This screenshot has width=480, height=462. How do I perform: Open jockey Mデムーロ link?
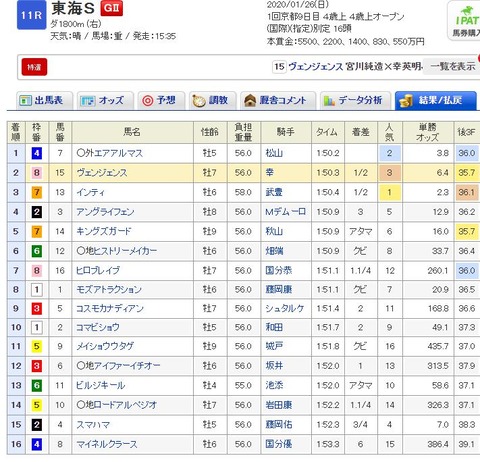[x=285, y=212]
